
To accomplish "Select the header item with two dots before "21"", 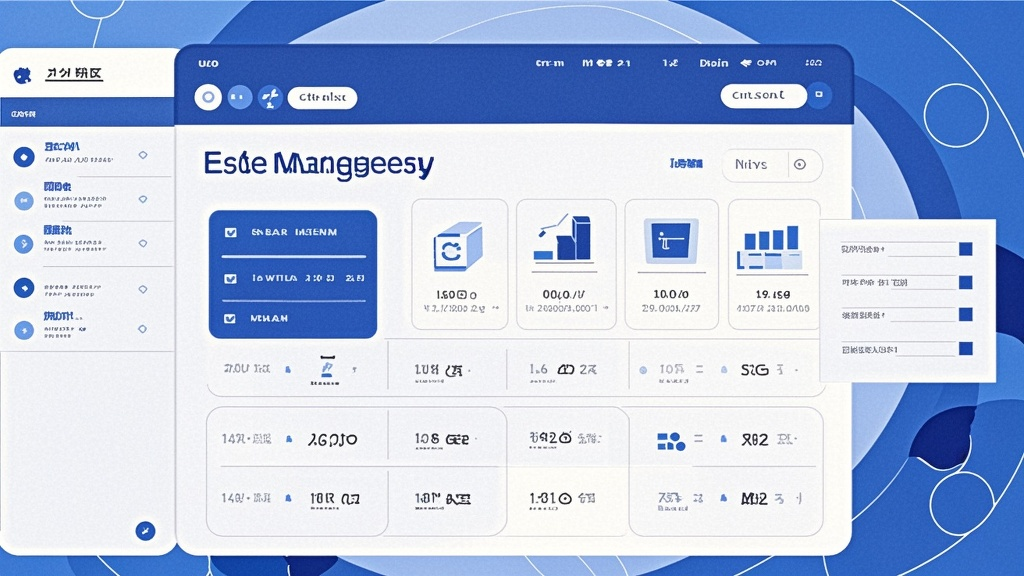I will [x=606, y=63].
